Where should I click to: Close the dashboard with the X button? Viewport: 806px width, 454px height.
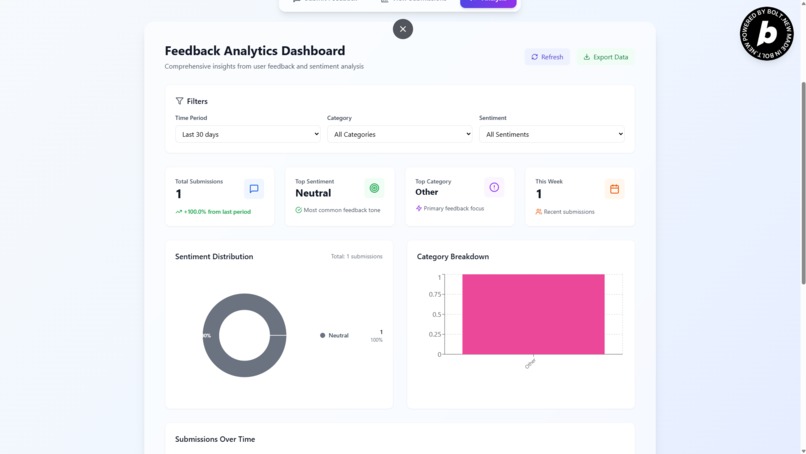point(402,29)
